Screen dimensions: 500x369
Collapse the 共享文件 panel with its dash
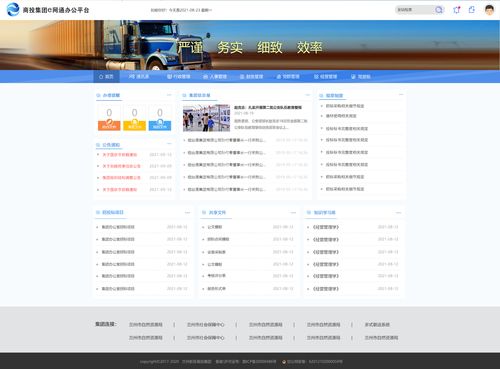293,212
